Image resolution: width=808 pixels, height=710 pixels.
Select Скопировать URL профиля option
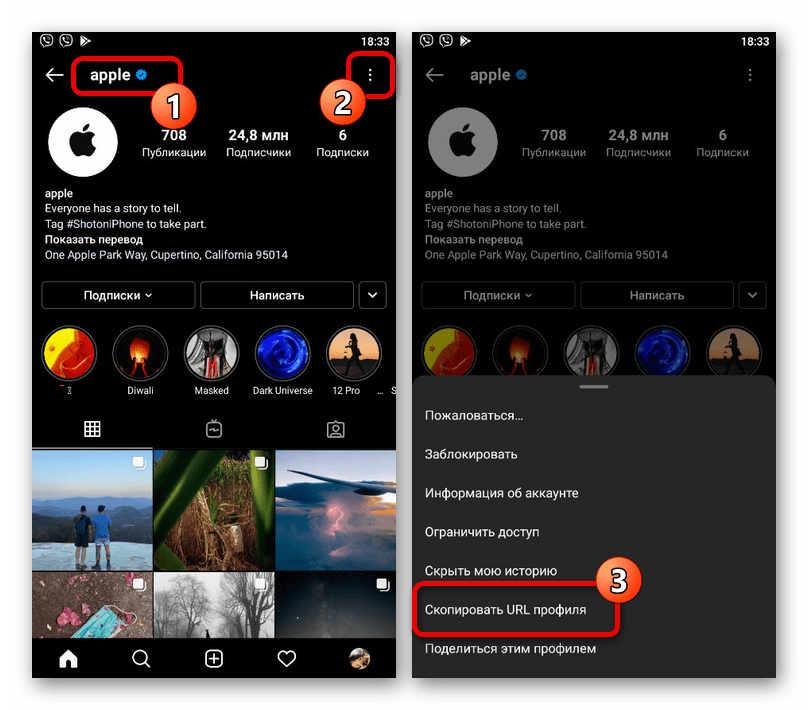tap(594, 610)
